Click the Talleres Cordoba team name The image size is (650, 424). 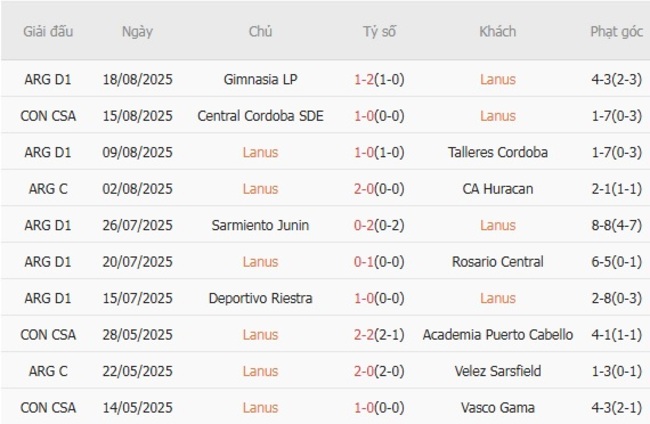(498, 153)
